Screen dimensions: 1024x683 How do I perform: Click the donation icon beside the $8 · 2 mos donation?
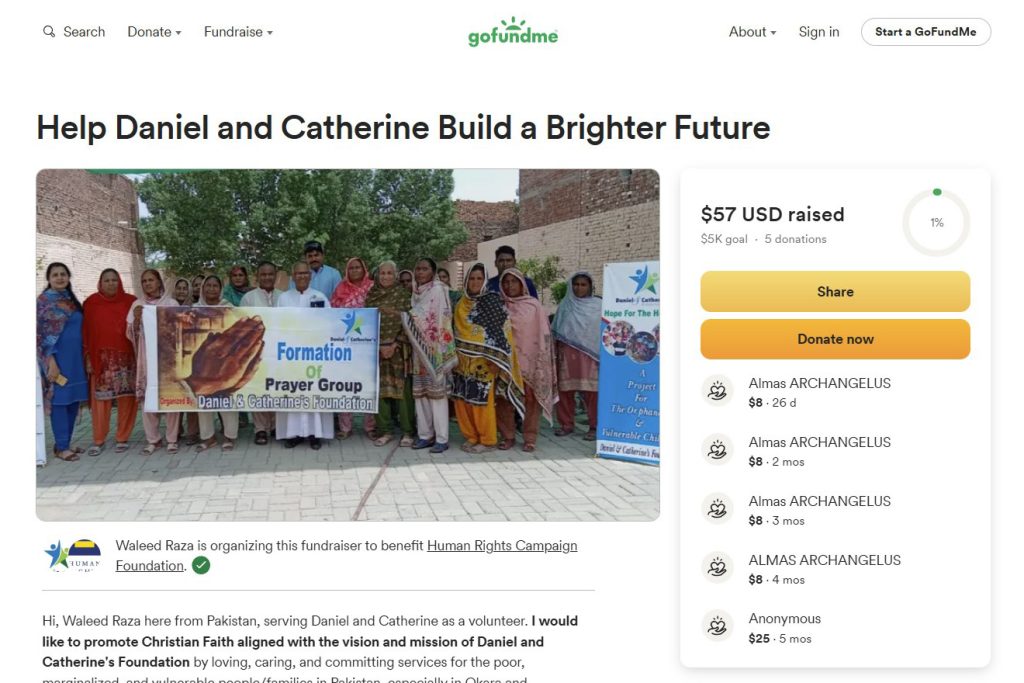click(717, 451)
